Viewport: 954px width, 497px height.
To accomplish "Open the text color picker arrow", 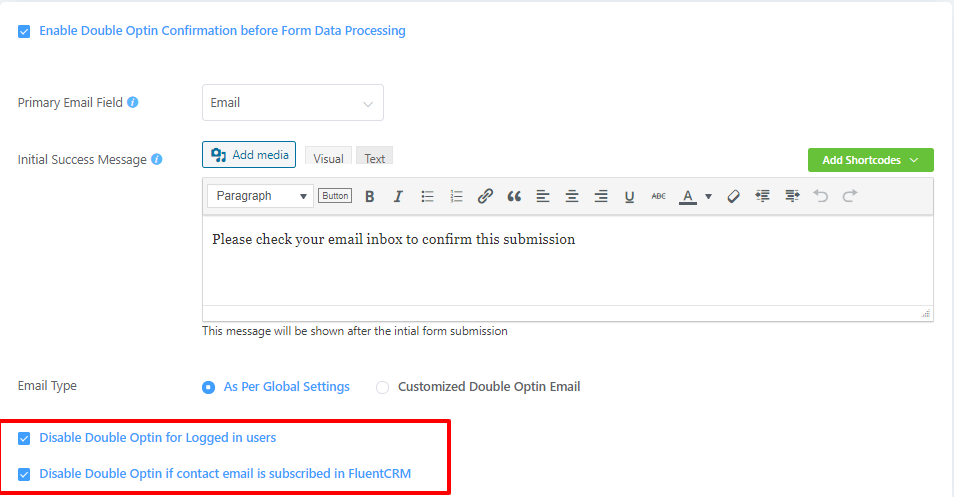I will tap(708, 197).
